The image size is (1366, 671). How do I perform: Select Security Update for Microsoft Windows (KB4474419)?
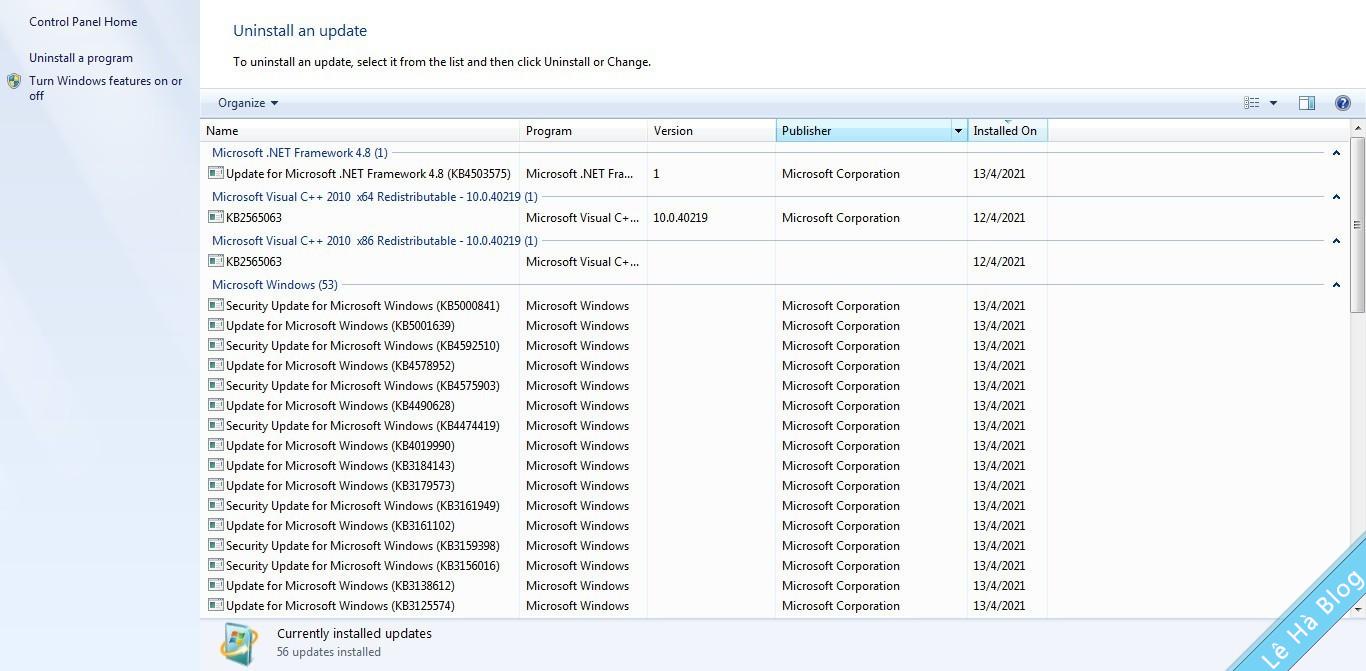363,426
